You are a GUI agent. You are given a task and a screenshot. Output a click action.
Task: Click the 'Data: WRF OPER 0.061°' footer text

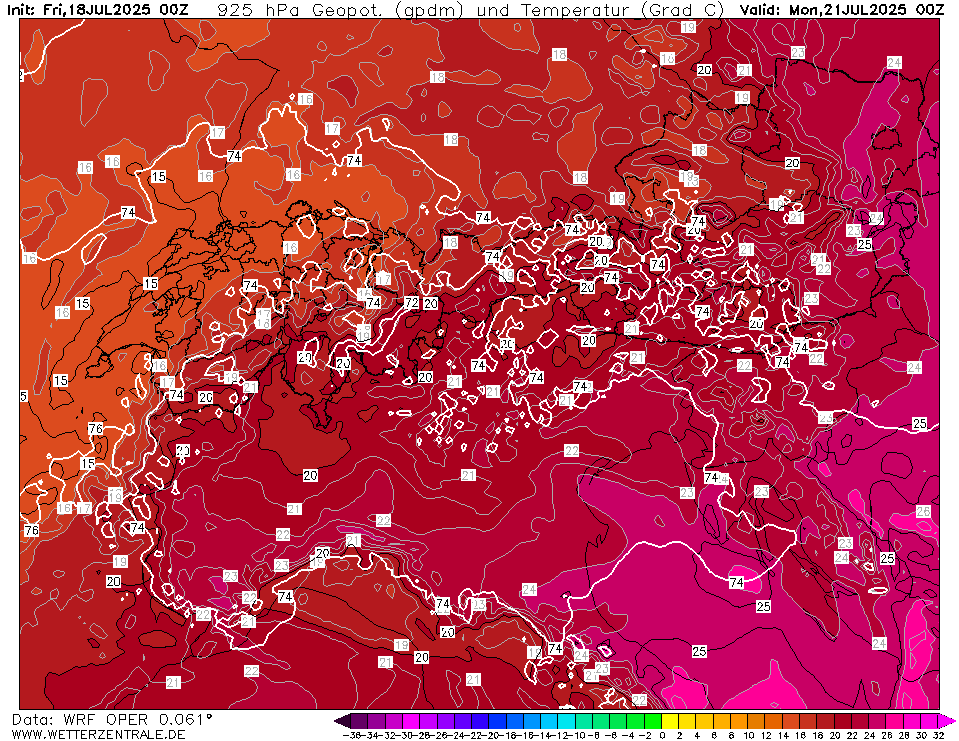point(112,720)
